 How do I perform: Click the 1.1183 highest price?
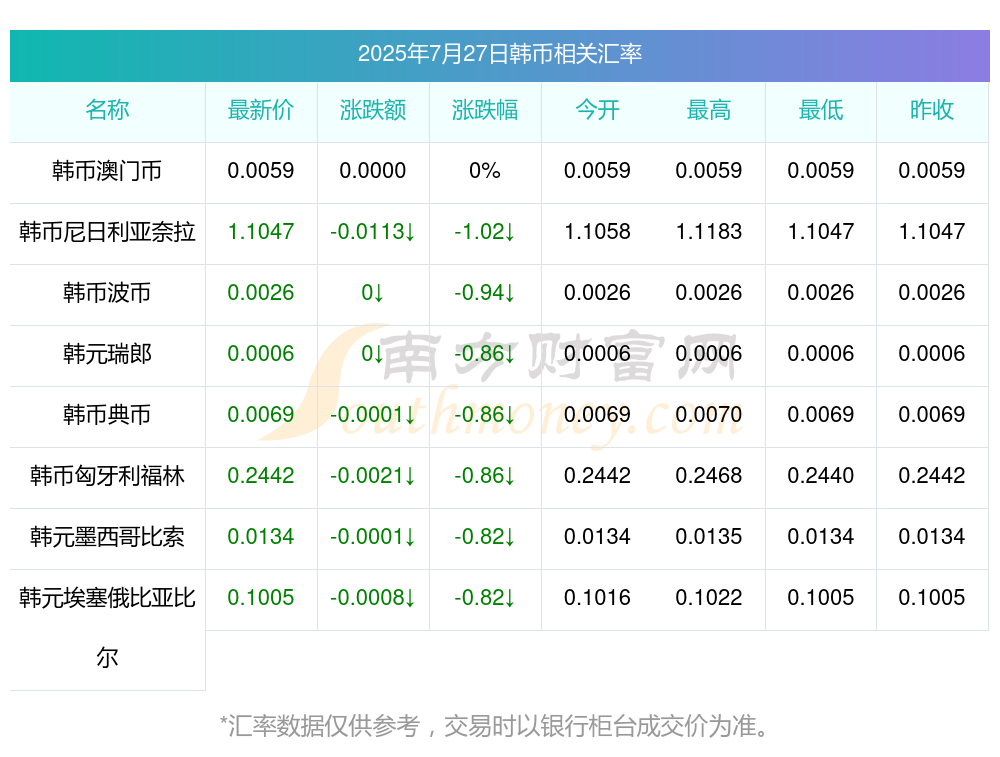coord(709,232)
